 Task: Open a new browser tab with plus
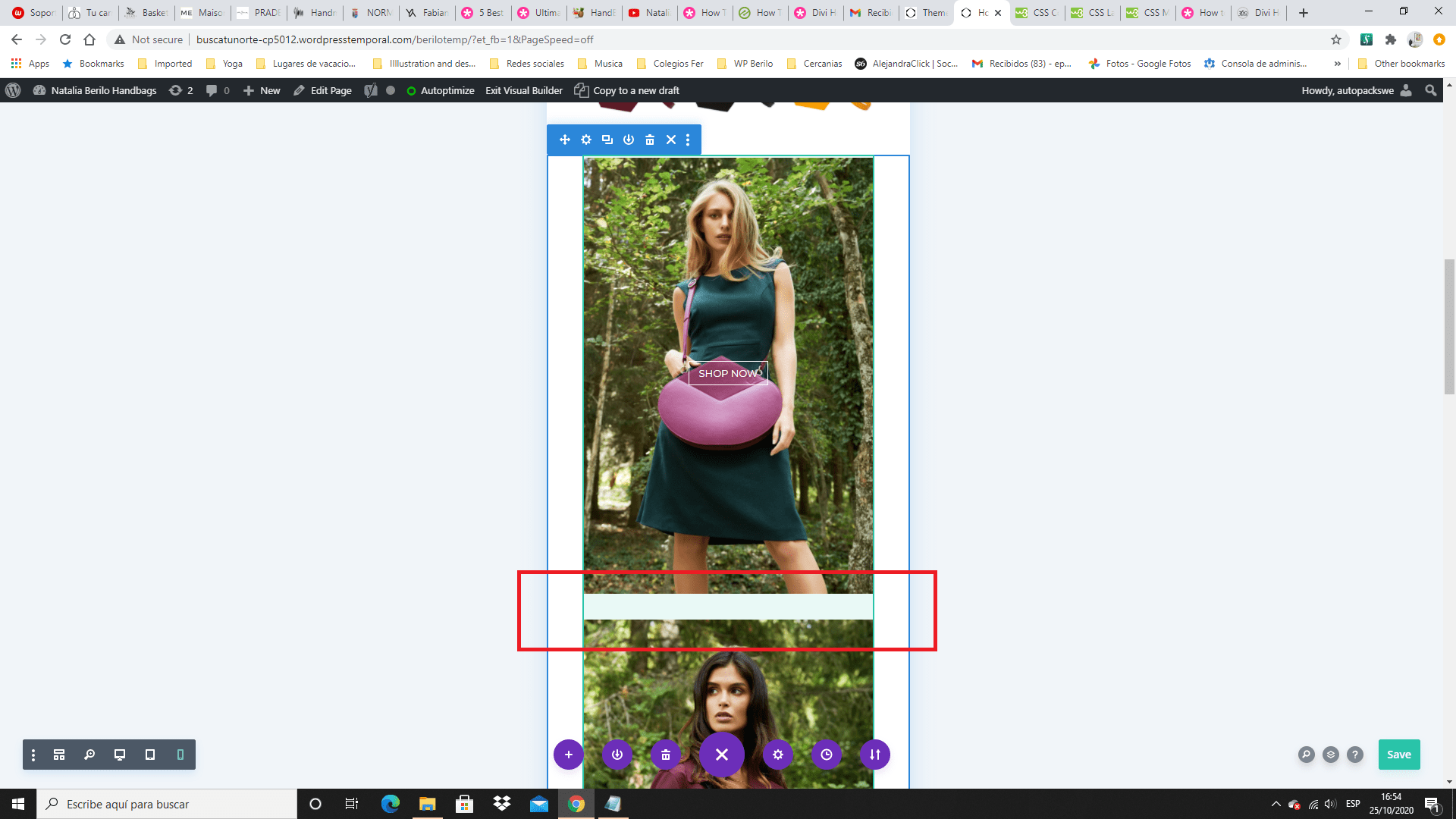pos(1304,13)
